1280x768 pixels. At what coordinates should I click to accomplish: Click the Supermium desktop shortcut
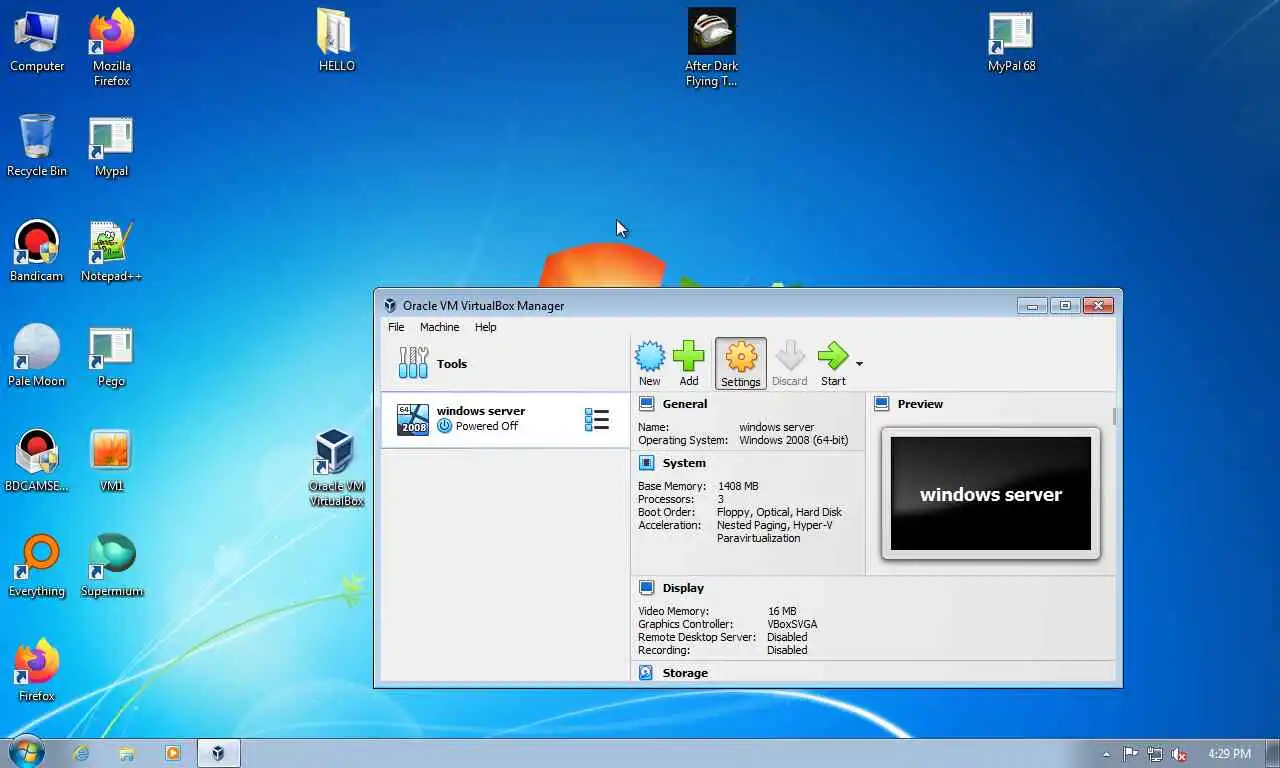(111, 566)
